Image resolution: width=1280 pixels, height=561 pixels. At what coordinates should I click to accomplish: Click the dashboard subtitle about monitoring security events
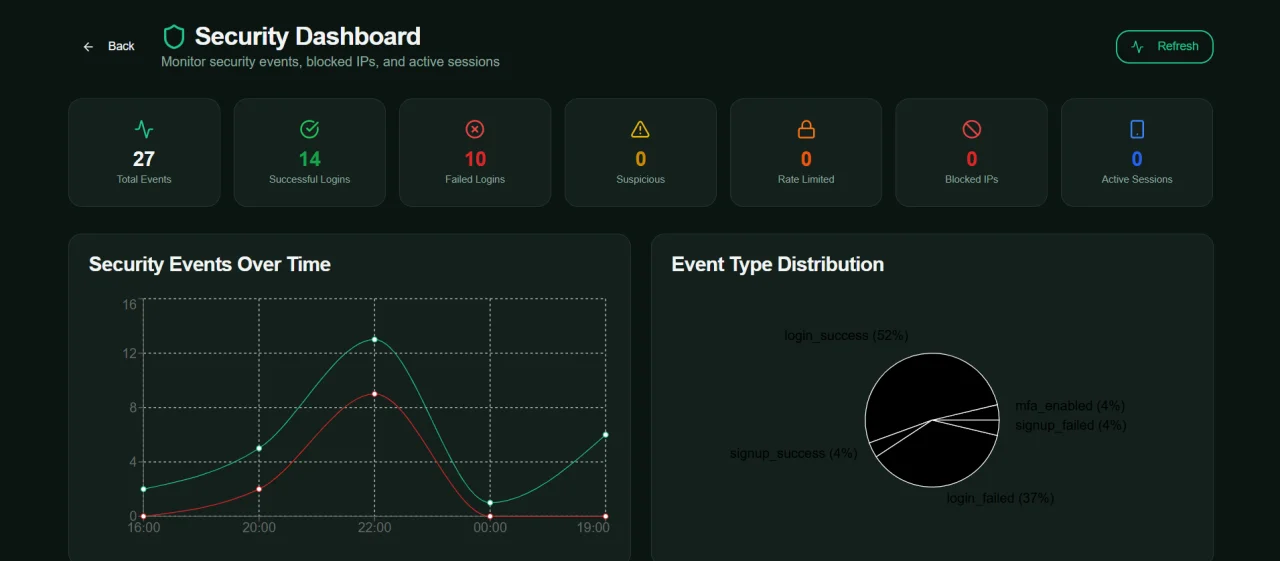tap(330, 62)
